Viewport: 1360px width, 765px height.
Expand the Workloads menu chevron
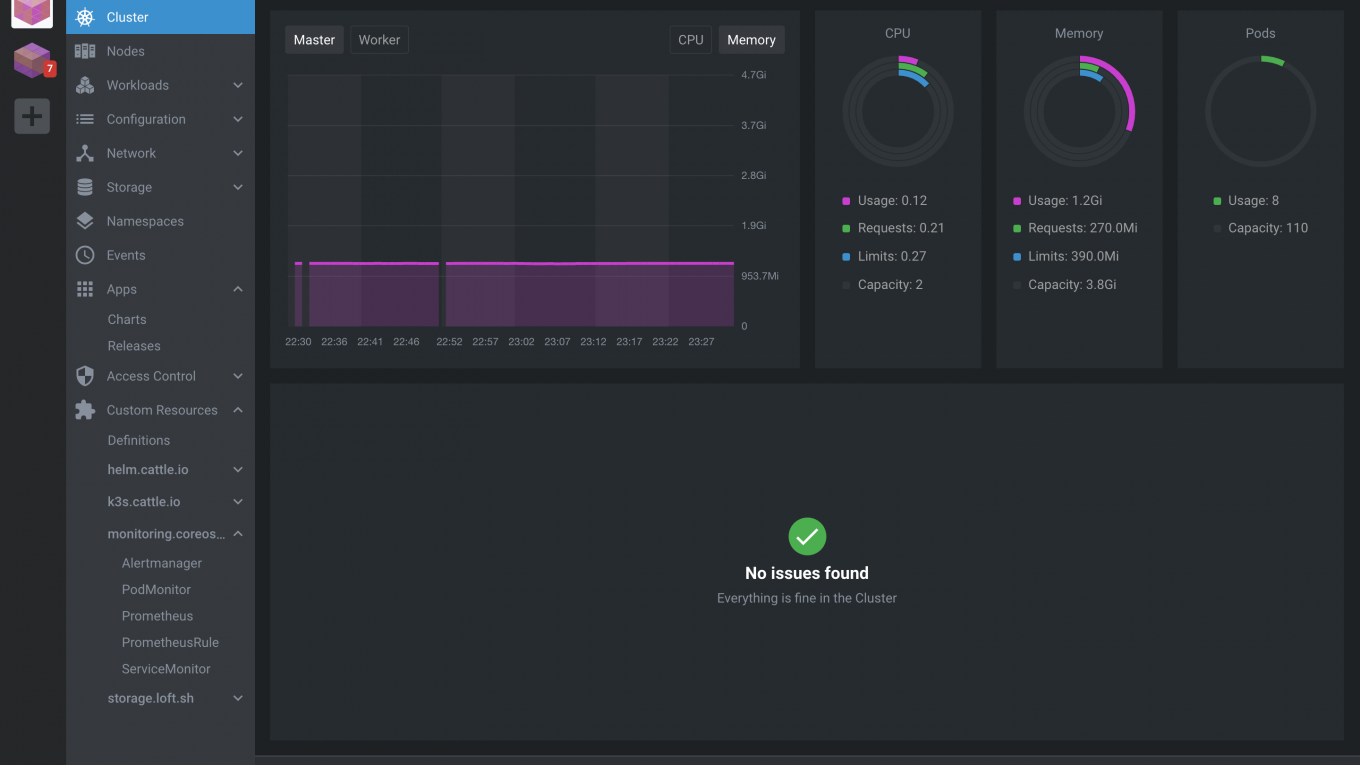[x=238, y=85]
